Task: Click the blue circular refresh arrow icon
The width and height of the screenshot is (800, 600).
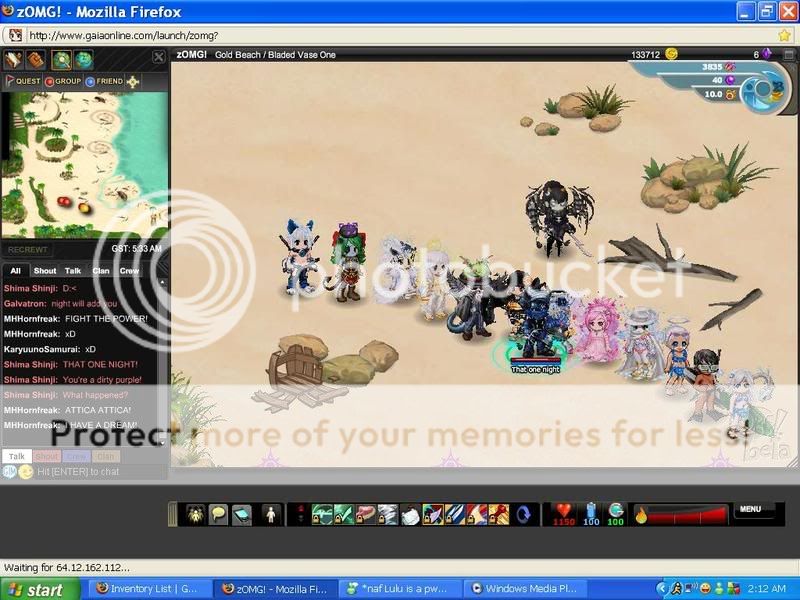Action: [523, 514]
